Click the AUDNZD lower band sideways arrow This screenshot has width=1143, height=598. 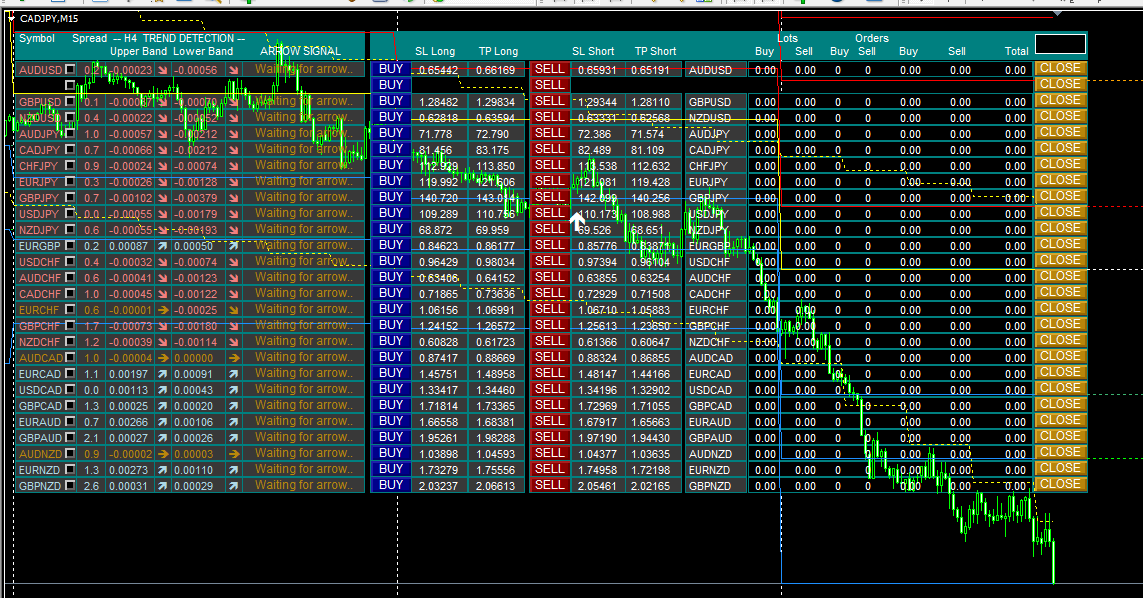233,454
